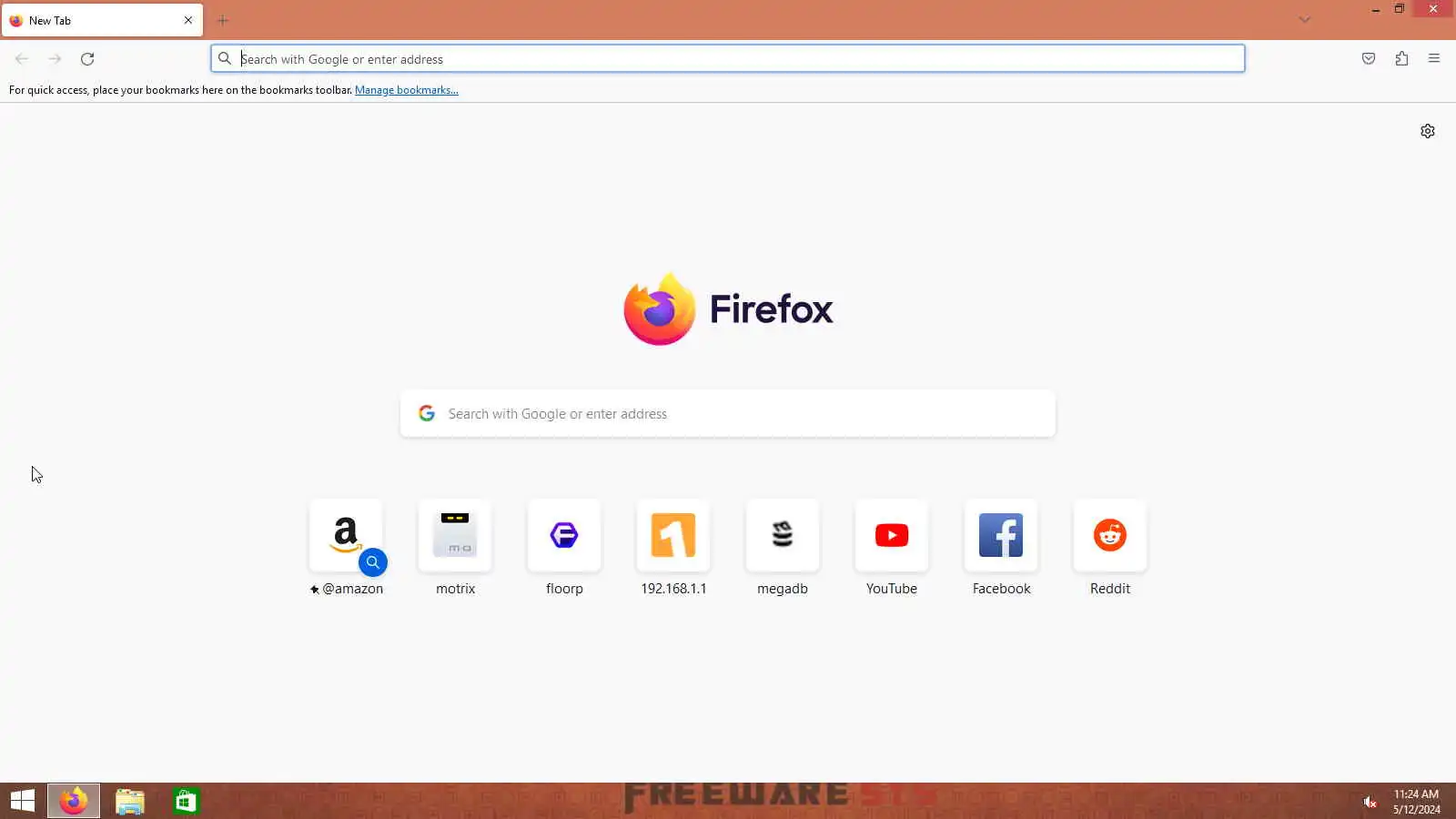Viewport: 1456px width, 819px height.
Task: Open a new tab with plus button
Action: tap(223, 20)
